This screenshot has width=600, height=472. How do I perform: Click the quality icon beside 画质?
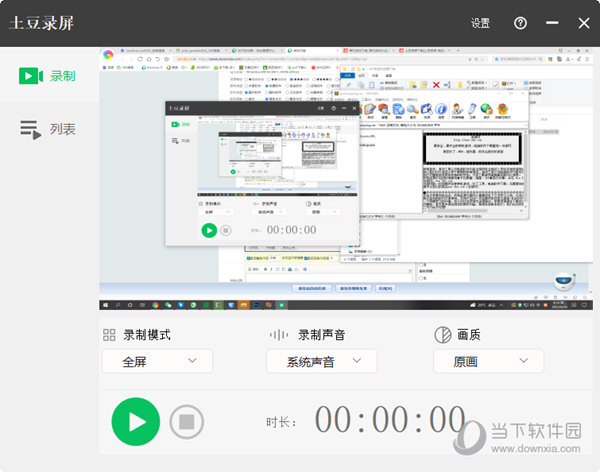(443, 335)
